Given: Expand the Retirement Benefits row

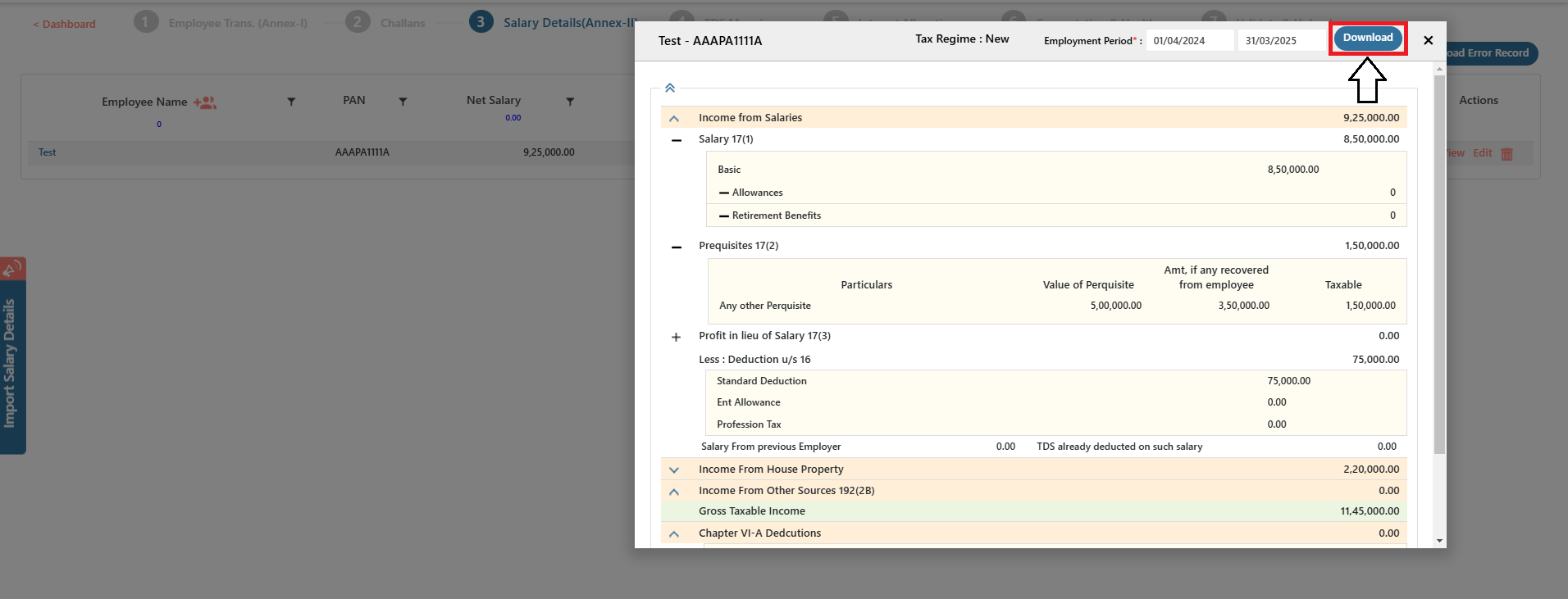Looking at the screenshot, I should pyautogui.click(x=724, y=216).
